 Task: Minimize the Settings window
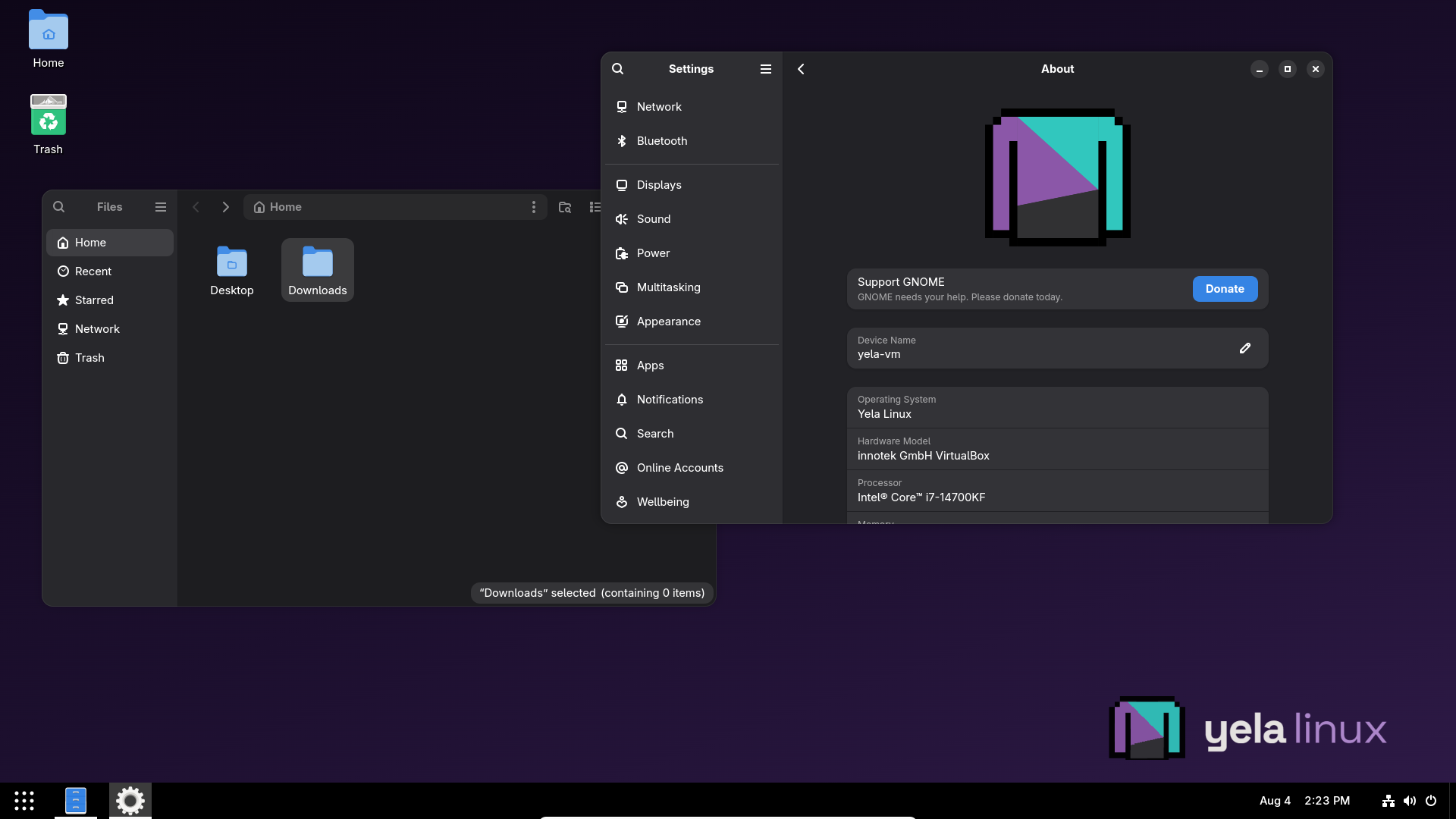(1260, 69)
